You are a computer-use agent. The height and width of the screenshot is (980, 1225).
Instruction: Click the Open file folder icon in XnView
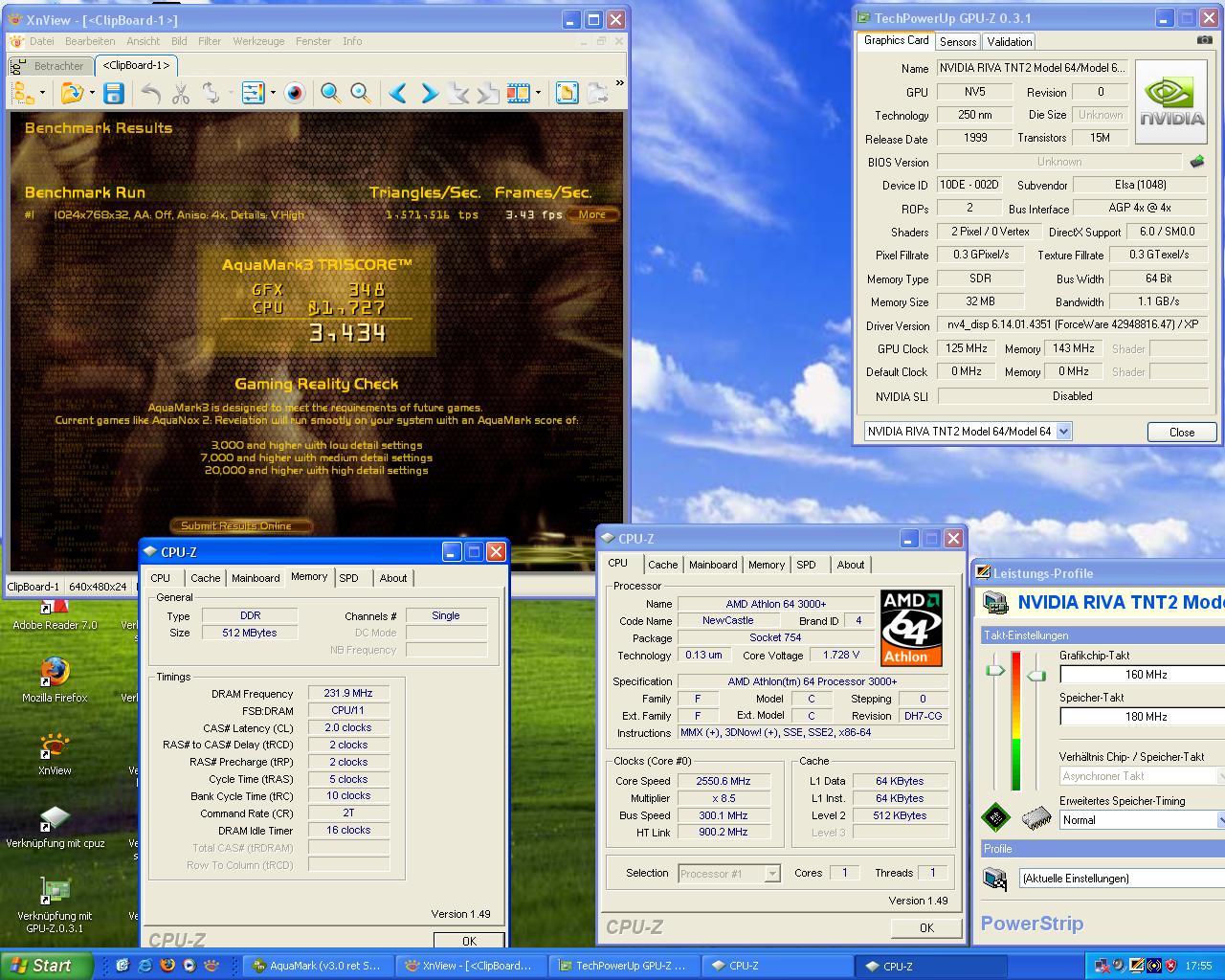[x=71, y=93]
